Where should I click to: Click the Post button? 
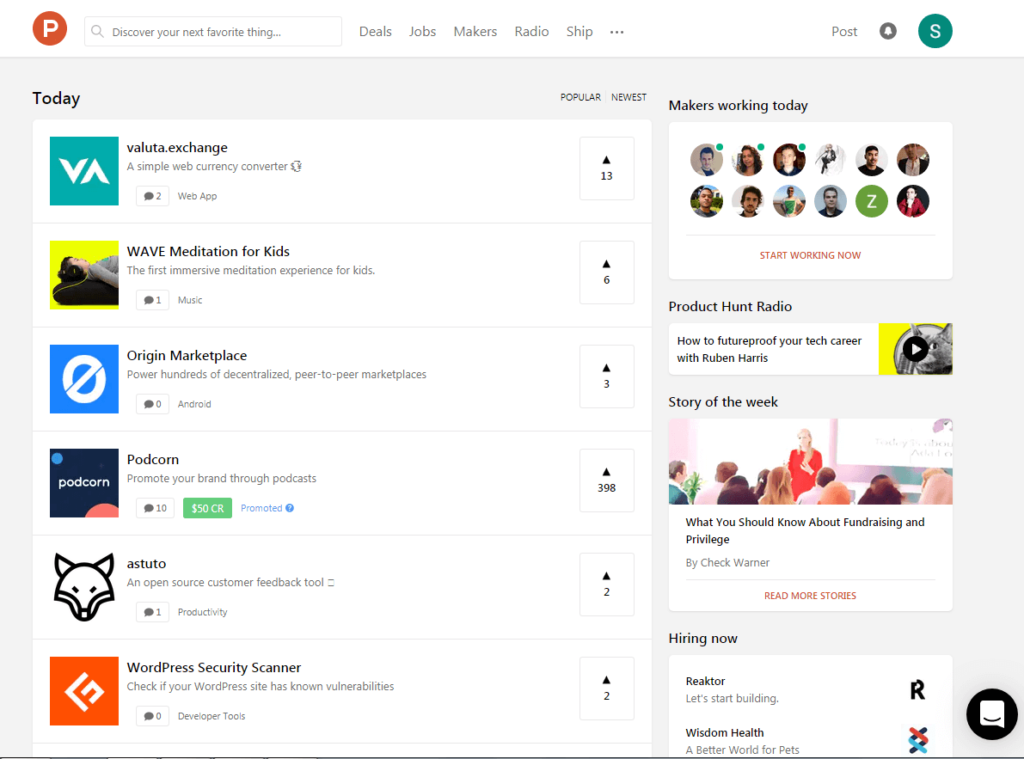(x=844, y=31)
